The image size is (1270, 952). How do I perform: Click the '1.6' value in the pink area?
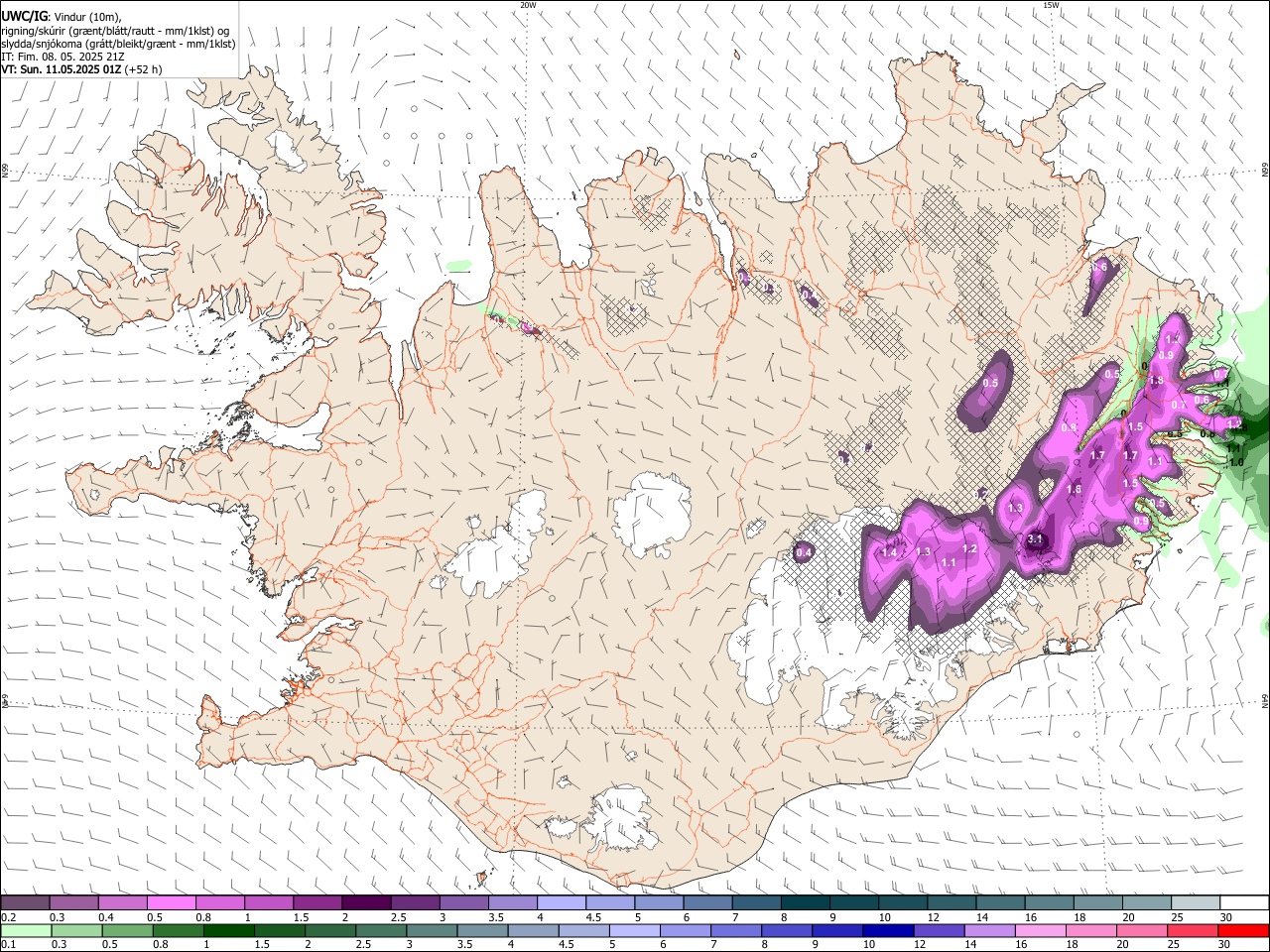click(1074, 490)
